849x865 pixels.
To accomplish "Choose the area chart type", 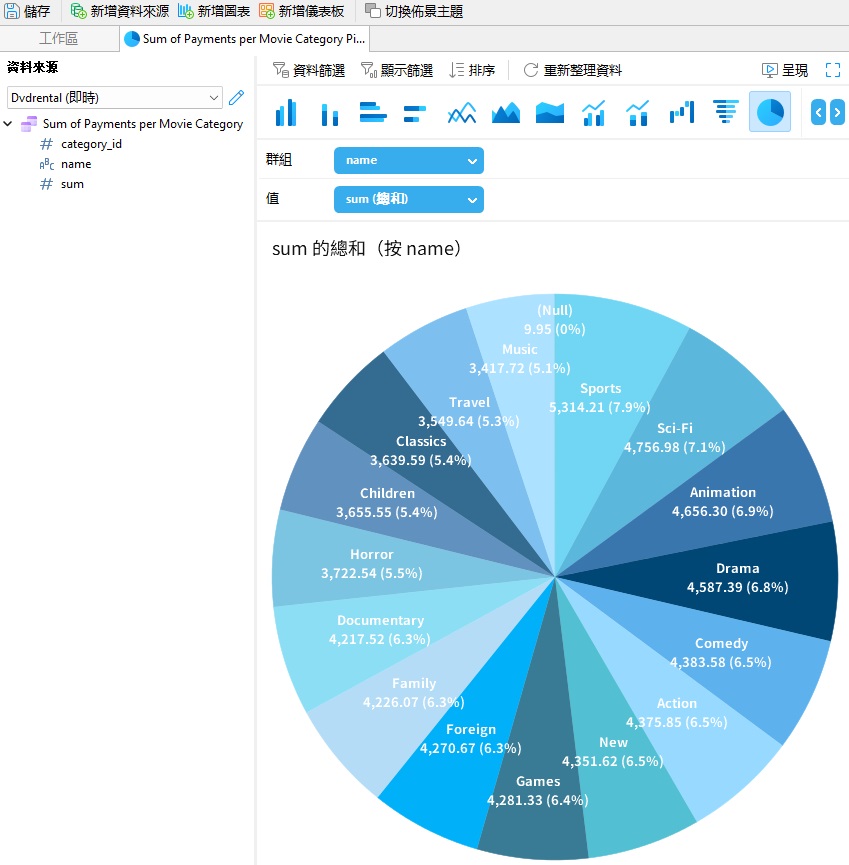I will click(x=505, y=111).
